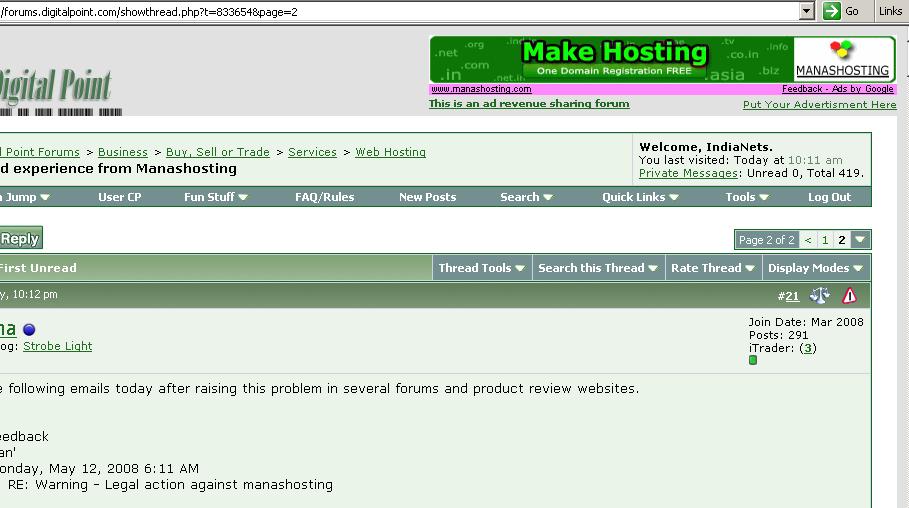Click the reputation scales icon
This screenshot has width=909, height=508.
point(820,296)
